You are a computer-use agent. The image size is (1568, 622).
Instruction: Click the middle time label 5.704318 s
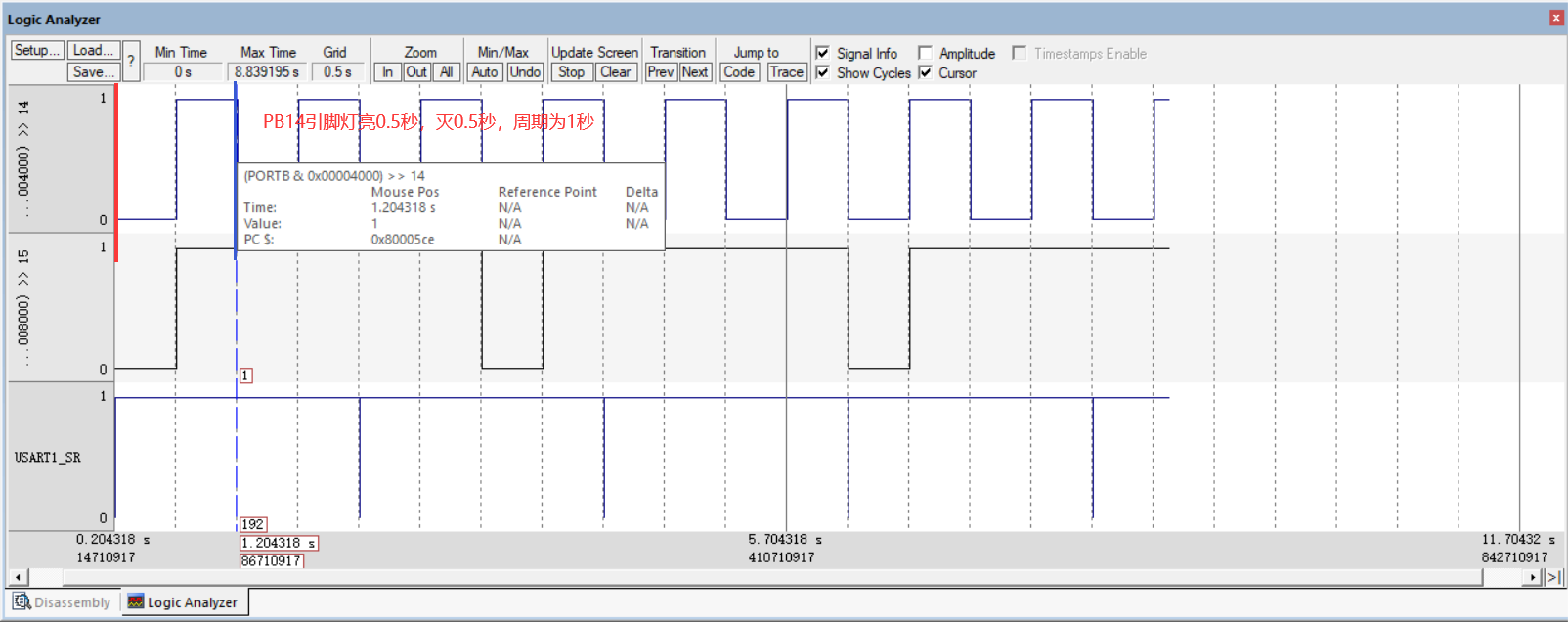click(785, 539)
